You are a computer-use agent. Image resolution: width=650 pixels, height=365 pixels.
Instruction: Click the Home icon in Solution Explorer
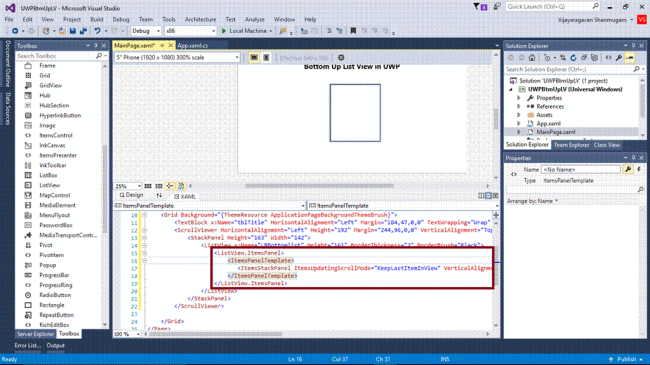532,58
